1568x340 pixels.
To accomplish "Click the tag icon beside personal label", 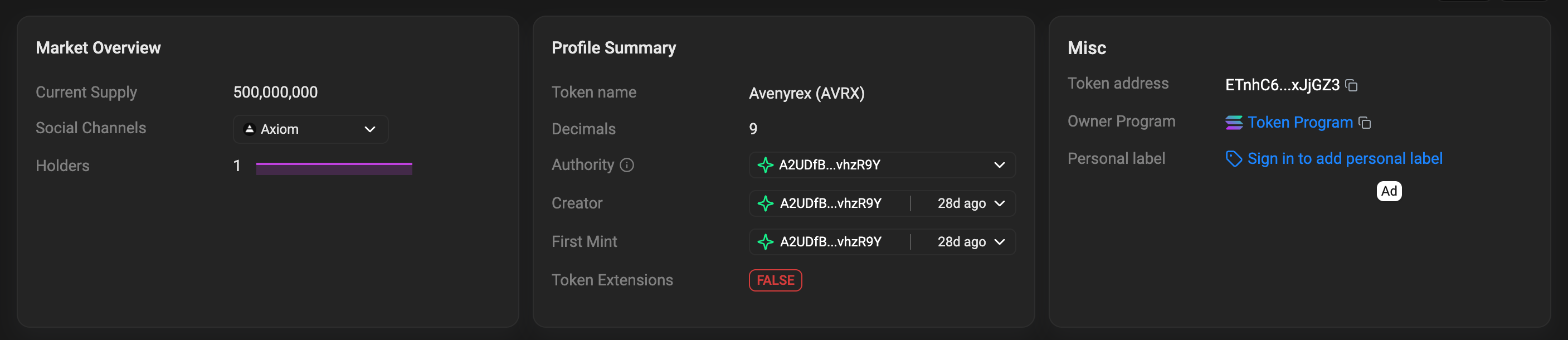I will (x=1233, y=159).
